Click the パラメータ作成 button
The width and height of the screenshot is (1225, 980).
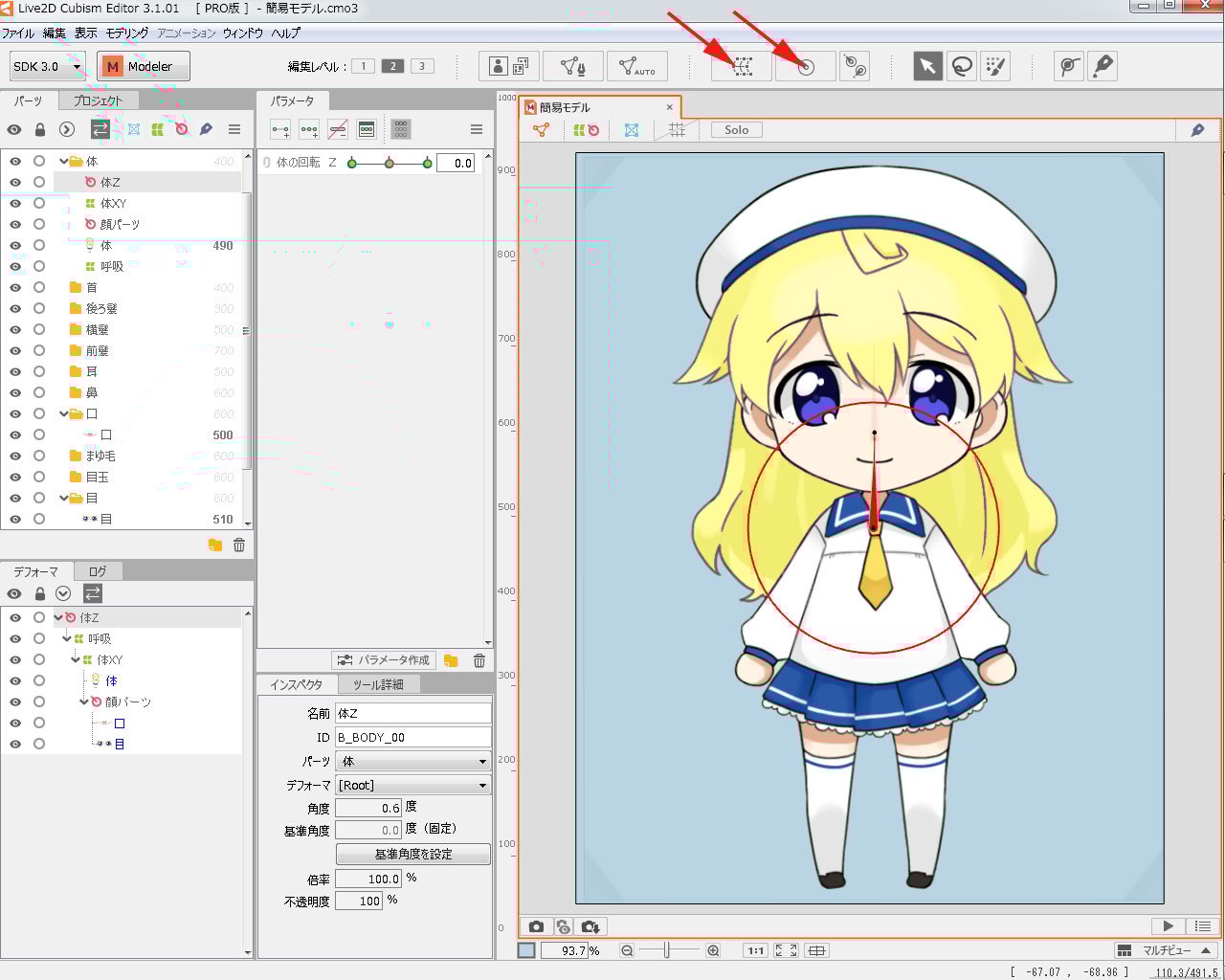pyautogui.click(x=384, y=660)
